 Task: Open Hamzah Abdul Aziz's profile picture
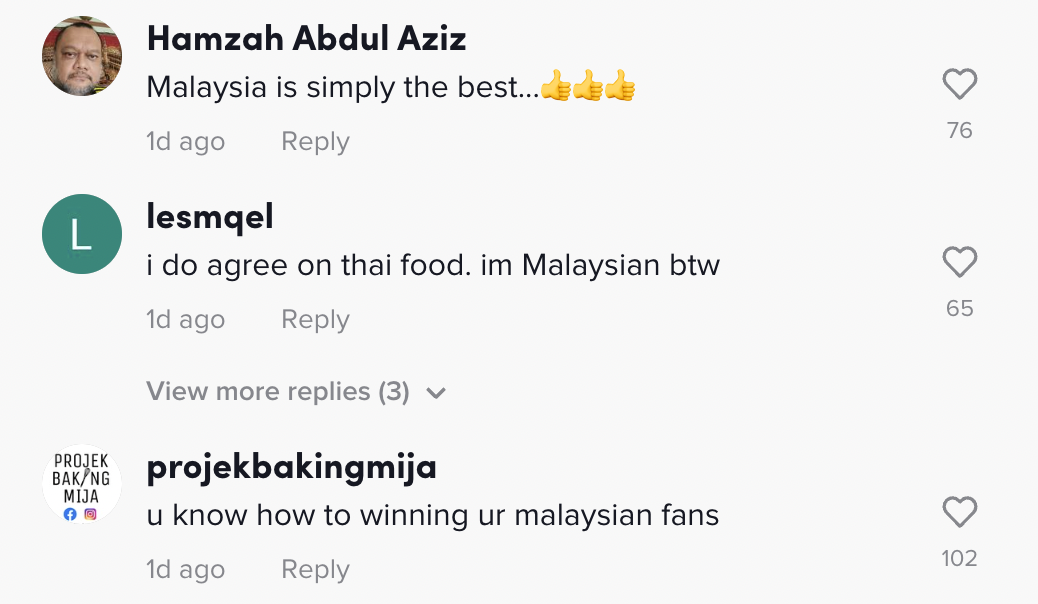(82, 56)
